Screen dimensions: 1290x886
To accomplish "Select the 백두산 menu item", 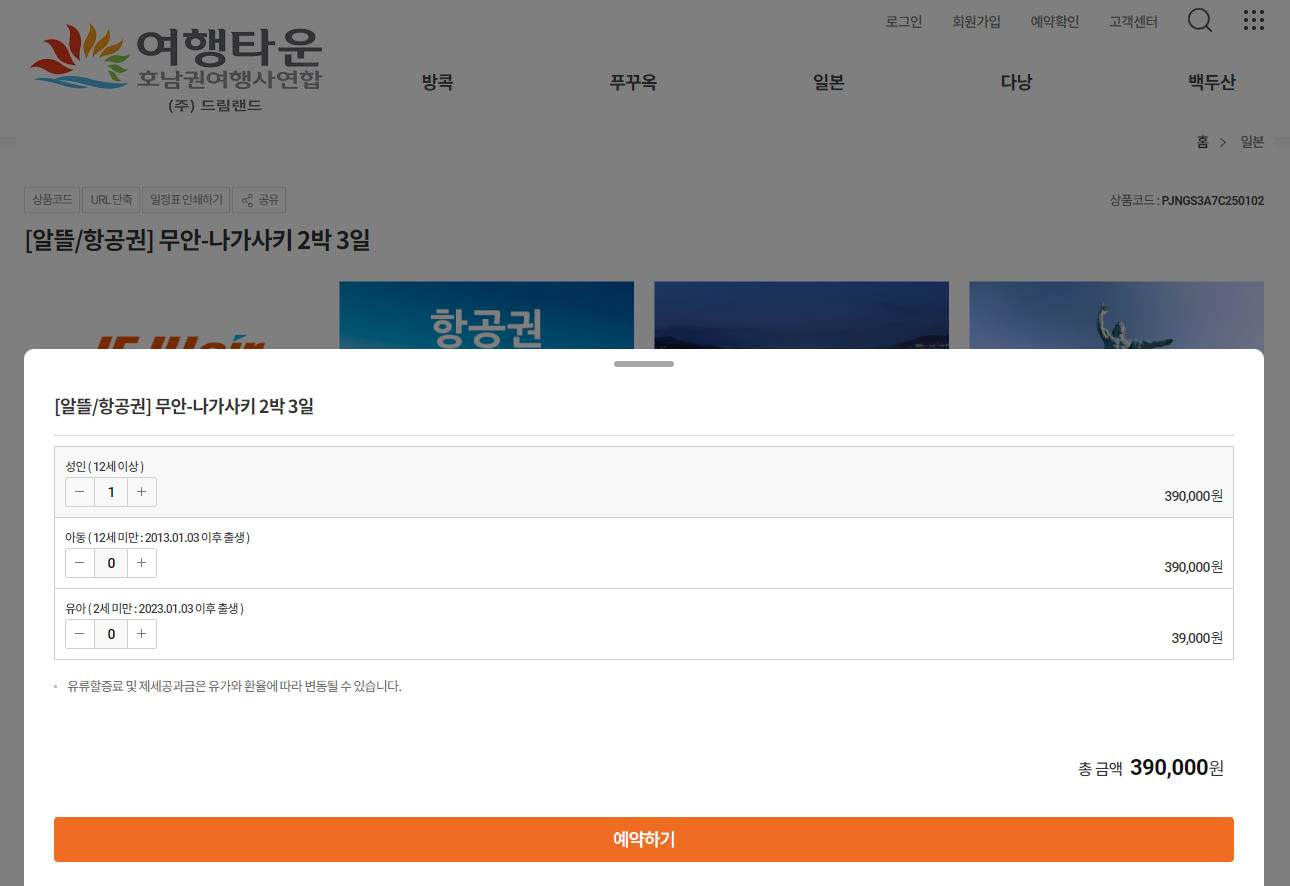I will click(x=1211, y=83).
